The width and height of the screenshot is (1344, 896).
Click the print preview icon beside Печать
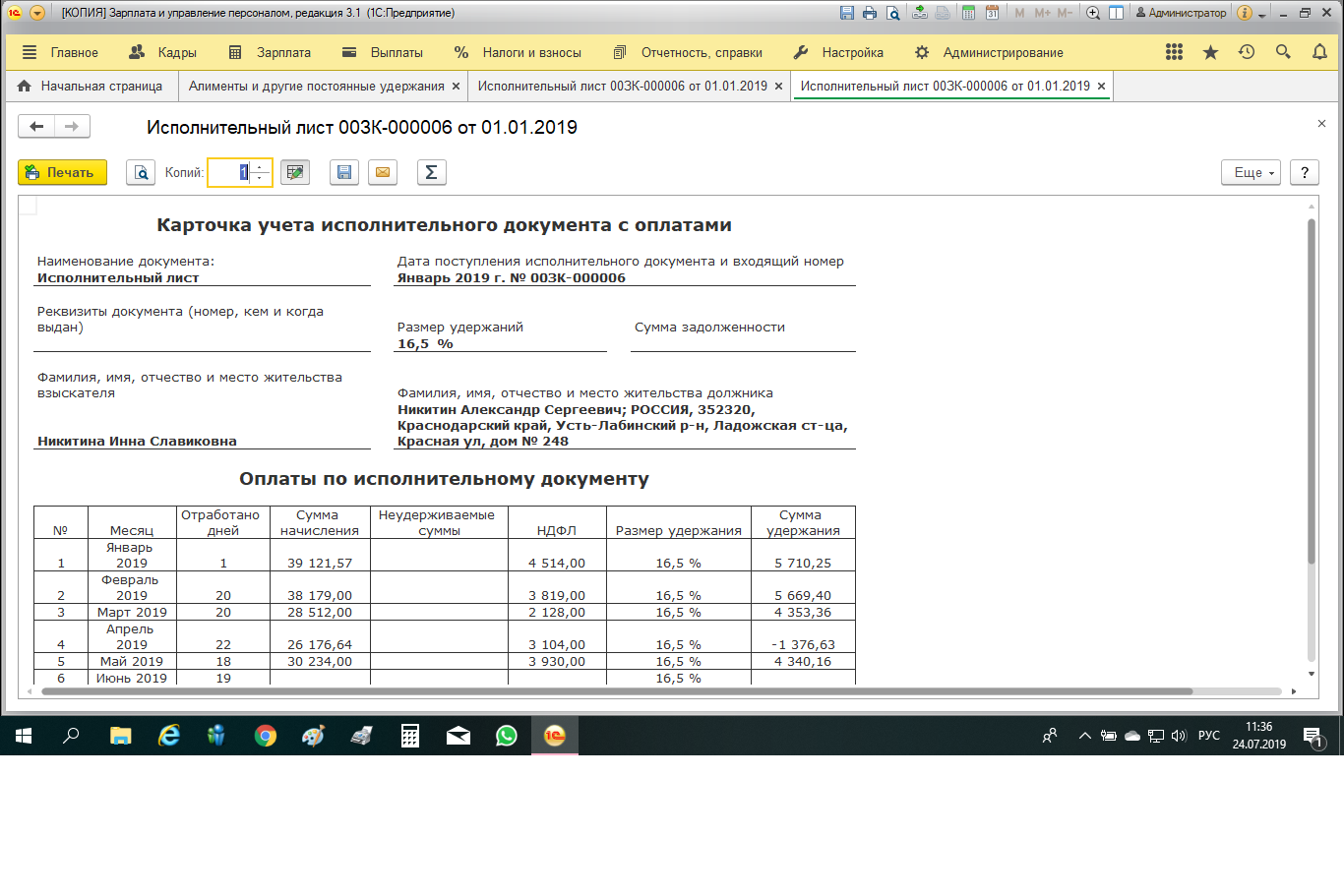pos(141,173)
